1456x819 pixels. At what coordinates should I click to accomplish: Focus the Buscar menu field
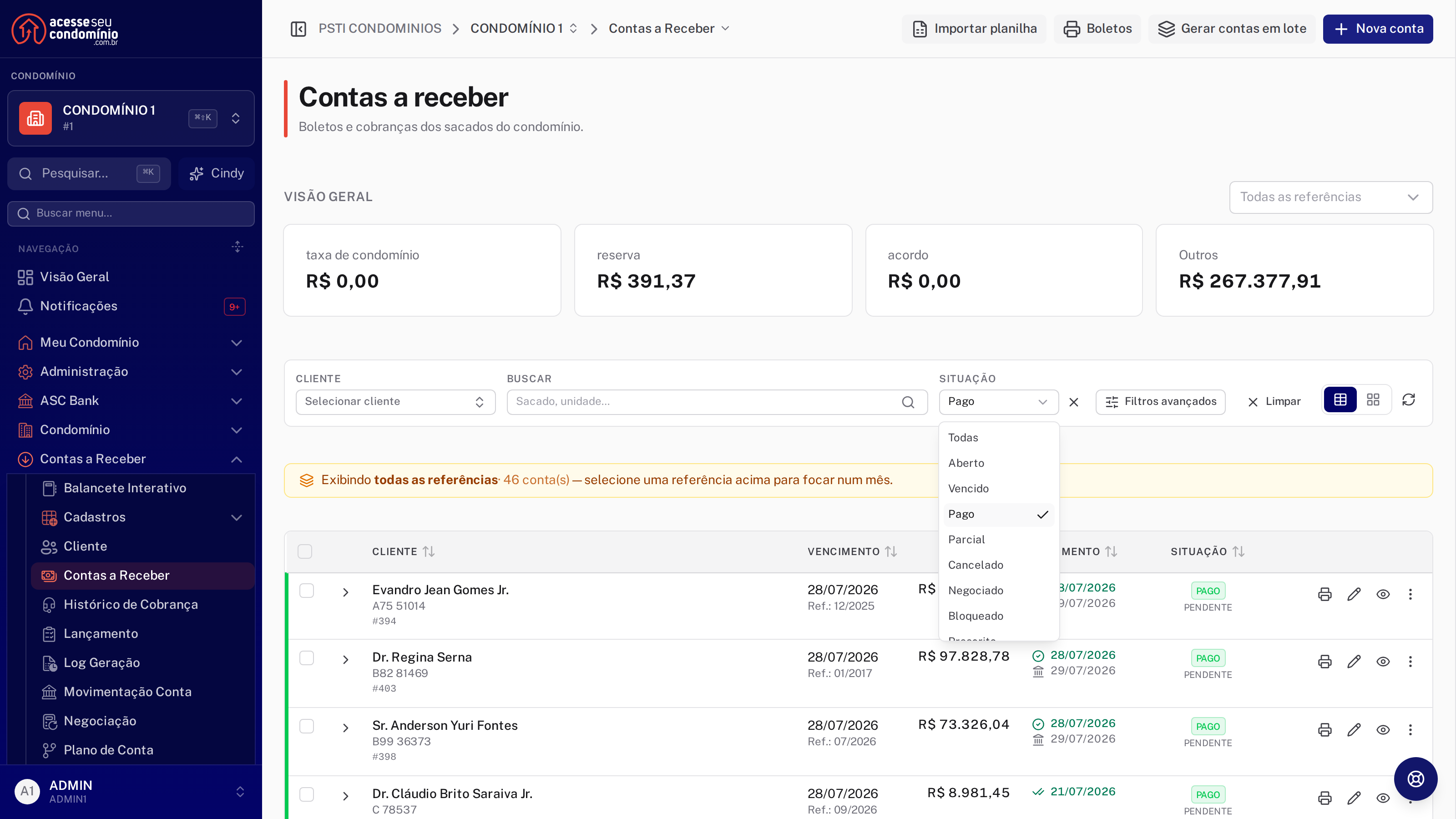pyautogui.click(x=131, y=214)
